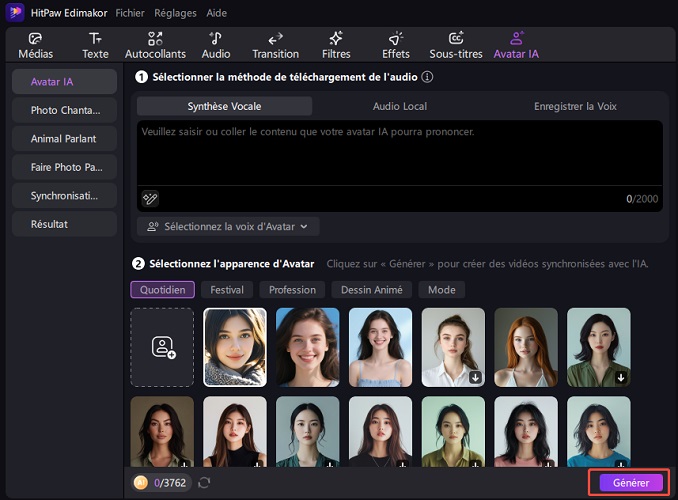The height and width of the screenshot is (500, 678).
Task: Download the white-shirt ponytail avatar
Action: pyautogui.click(x=475, y=377)
